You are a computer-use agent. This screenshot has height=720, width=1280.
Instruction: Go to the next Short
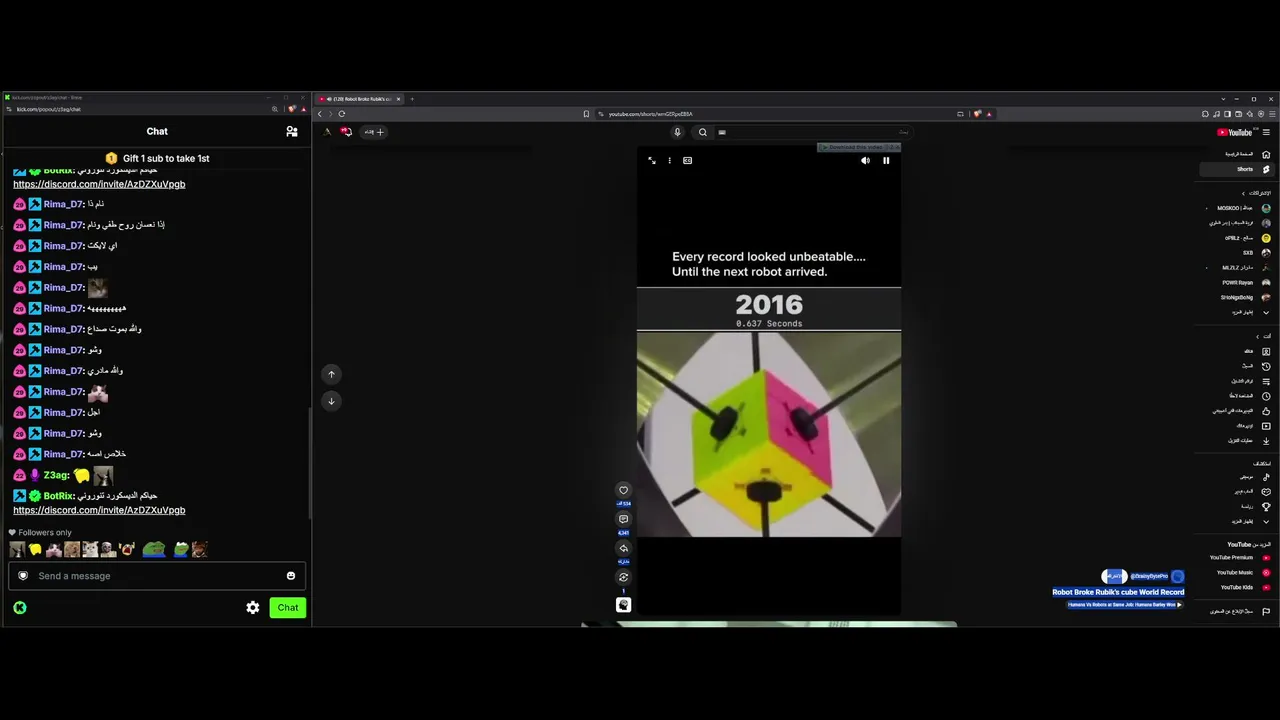click(331, 401)
